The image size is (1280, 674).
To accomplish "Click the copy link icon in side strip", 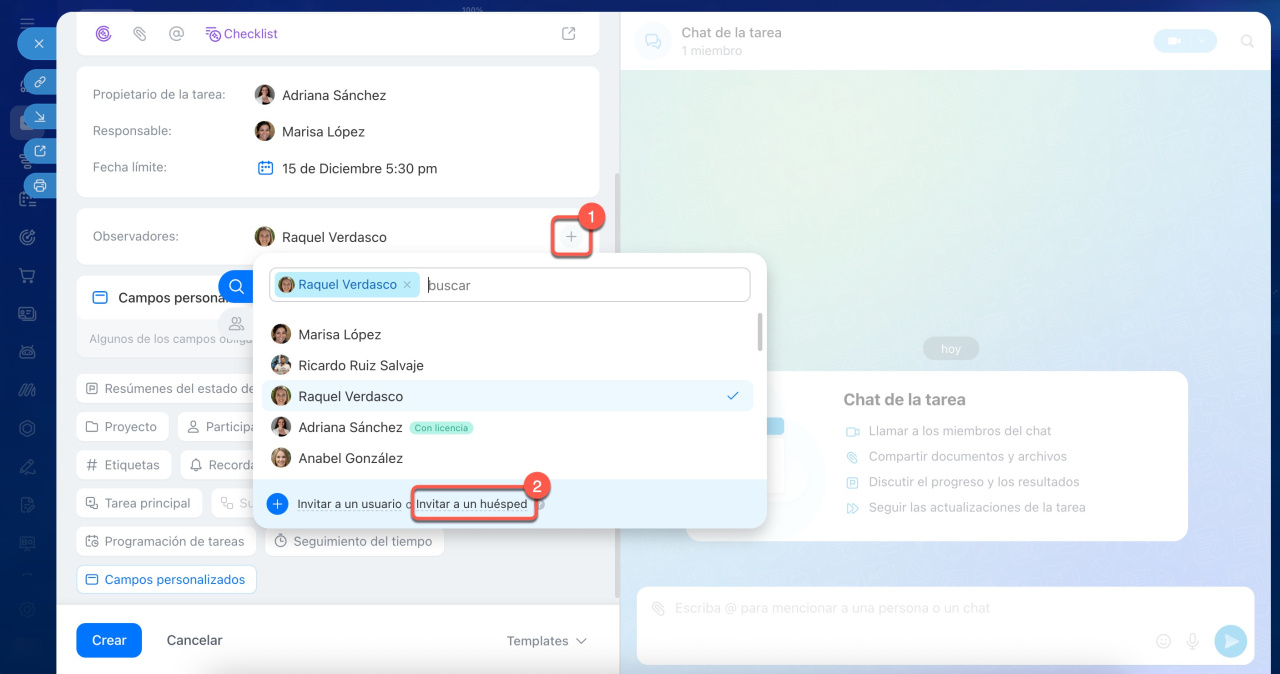I will pos(40,82).
